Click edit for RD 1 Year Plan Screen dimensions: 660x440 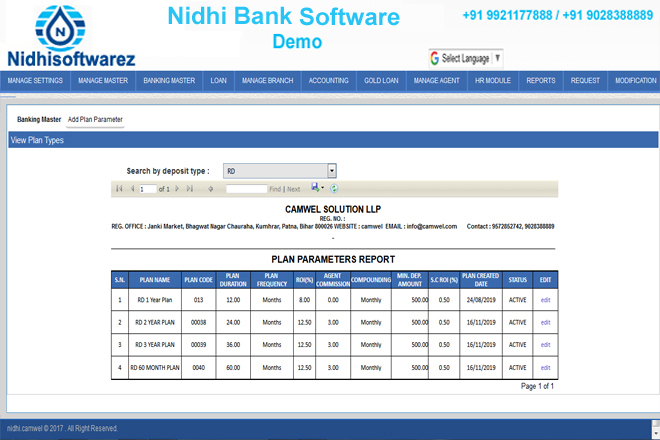point(546,300)
